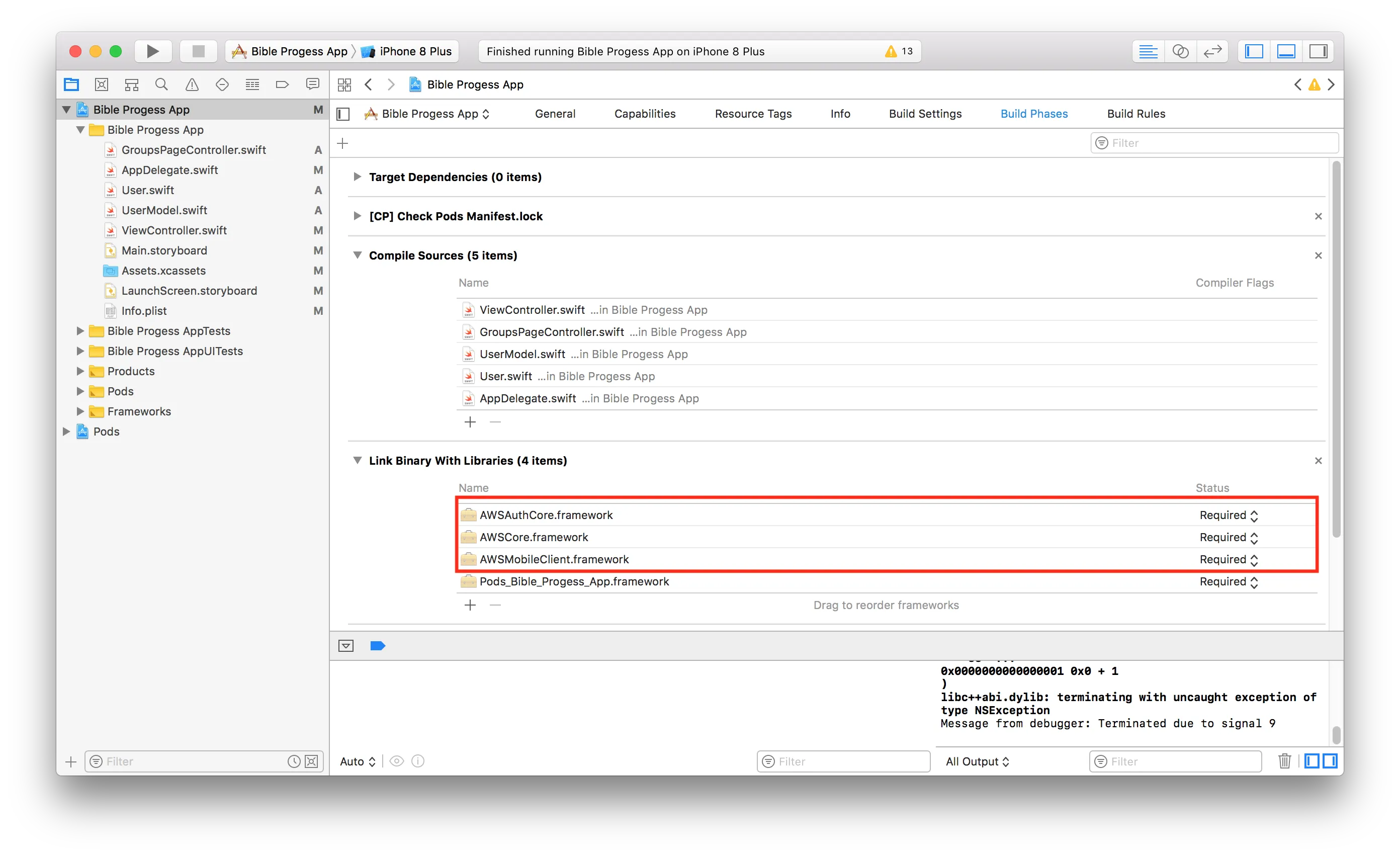The image size is (1400, 856).
Task: Go back in editor history
Action: pyautogui.click(x=369, y=84)
